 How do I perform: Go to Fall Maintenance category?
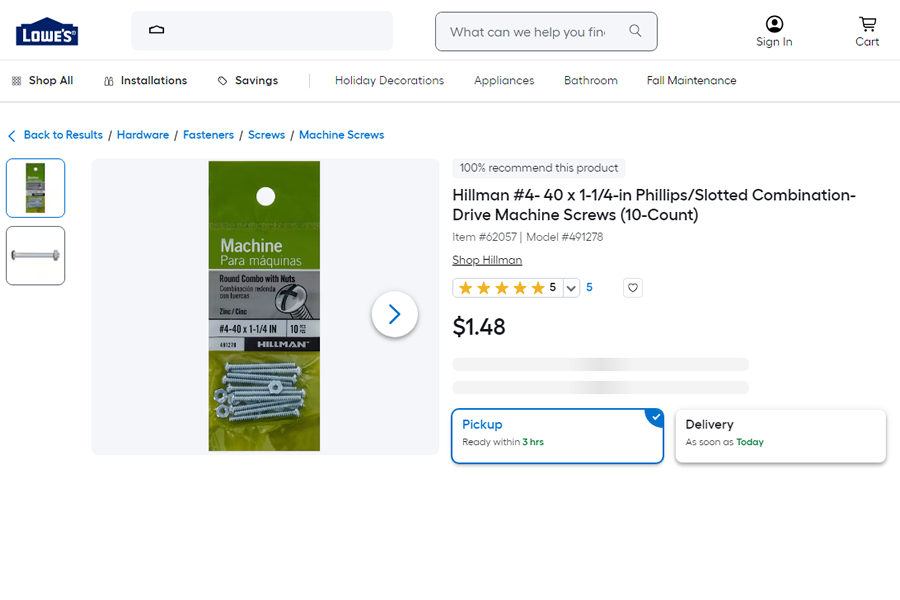pyautogui.click(x=692, y=80)
